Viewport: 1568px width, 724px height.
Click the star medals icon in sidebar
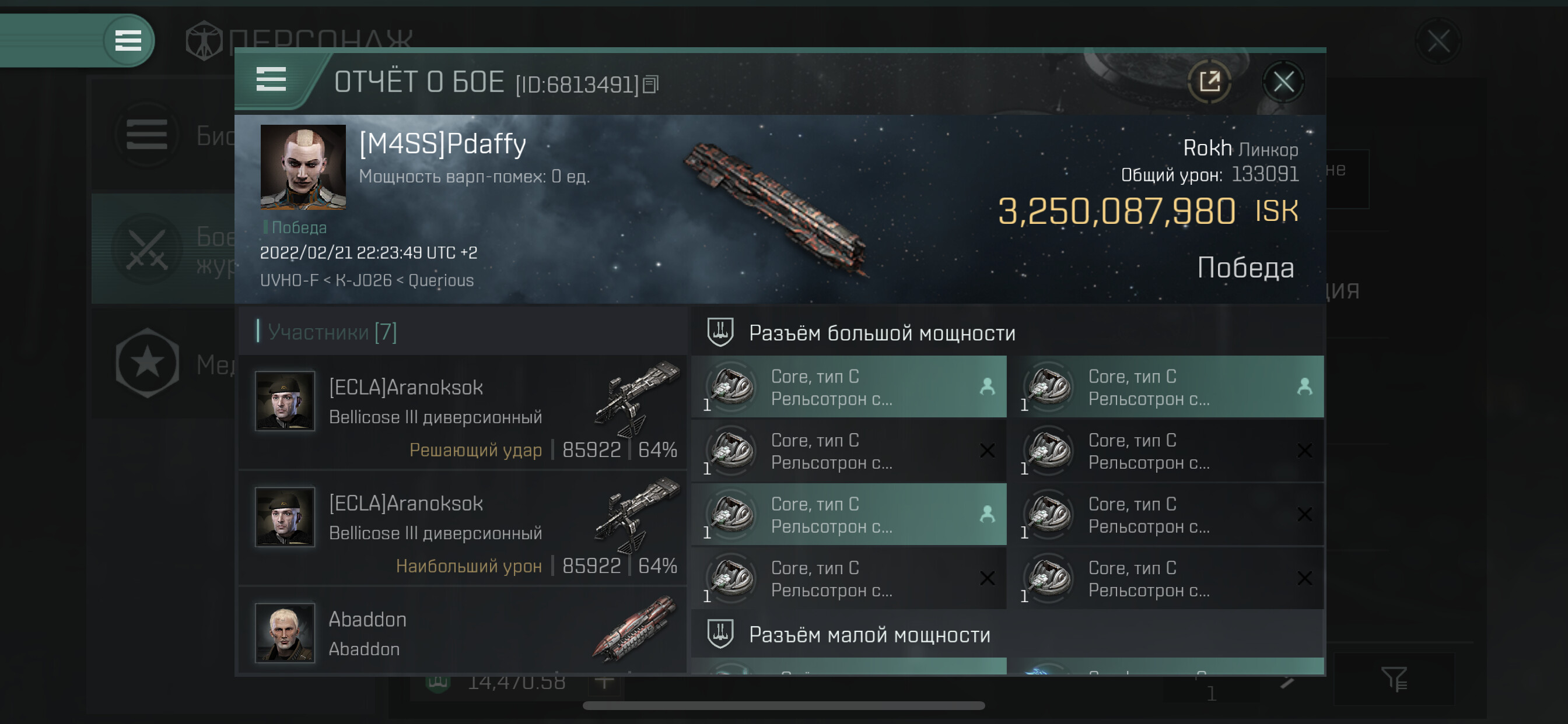(x=146, y=363)
